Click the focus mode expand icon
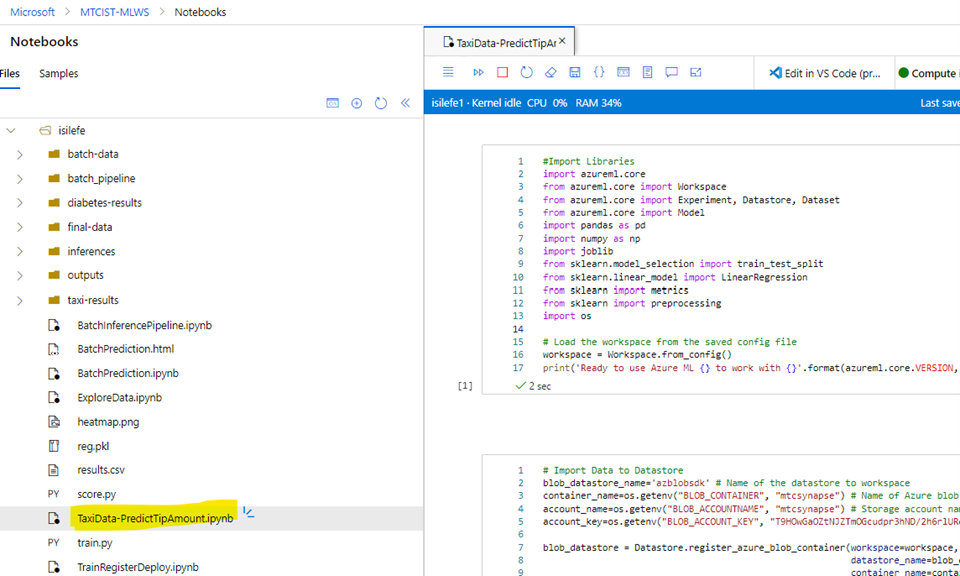The height and width of the screenshot is (576, 960). tap(696, 72)
